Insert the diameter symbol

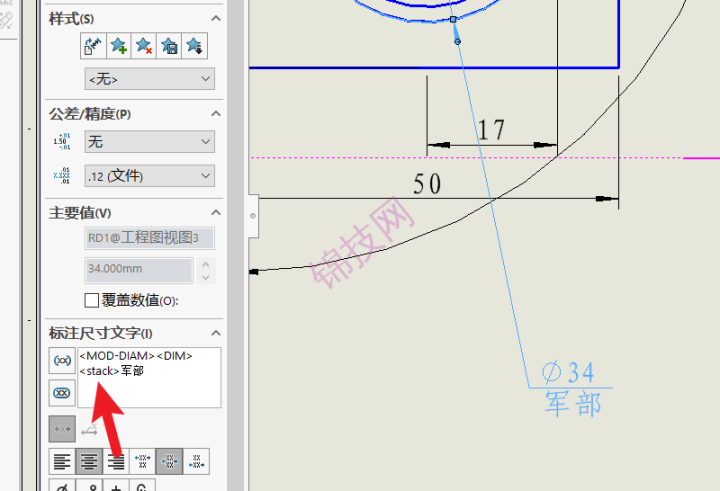62,485
